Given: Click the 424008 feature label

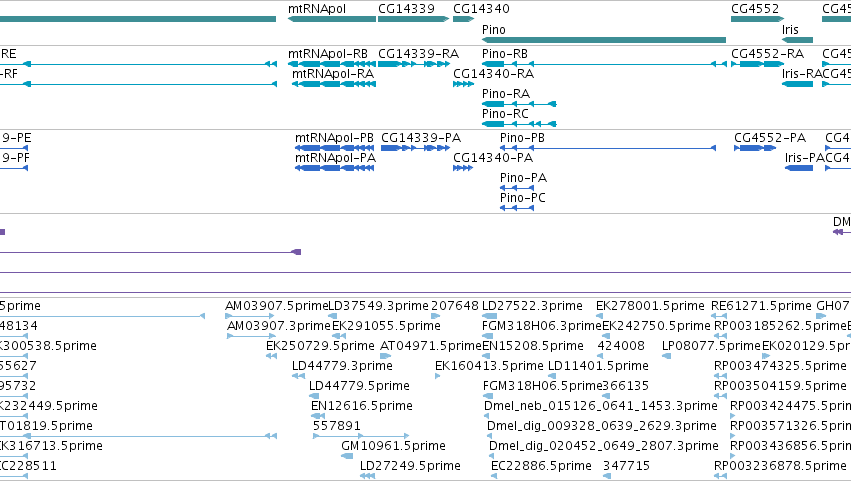Looking at the screenshot, I should [621, 346].
